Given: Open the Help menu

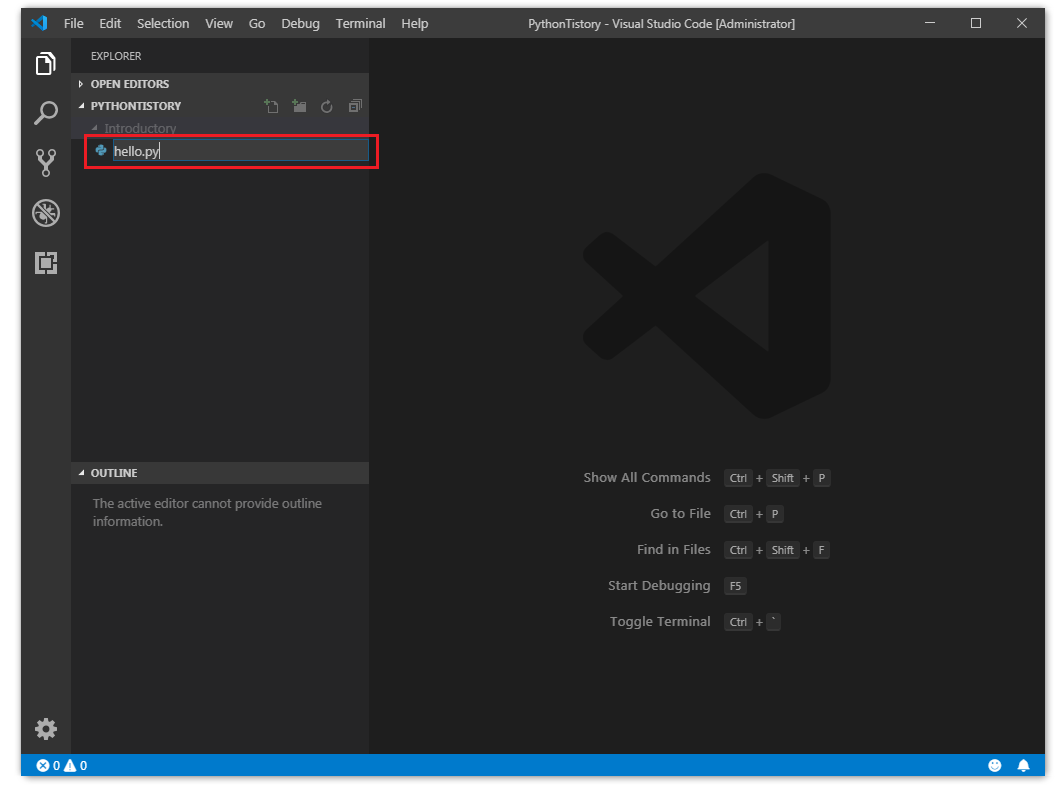Looking at the screenshot, I should [414, 24].
